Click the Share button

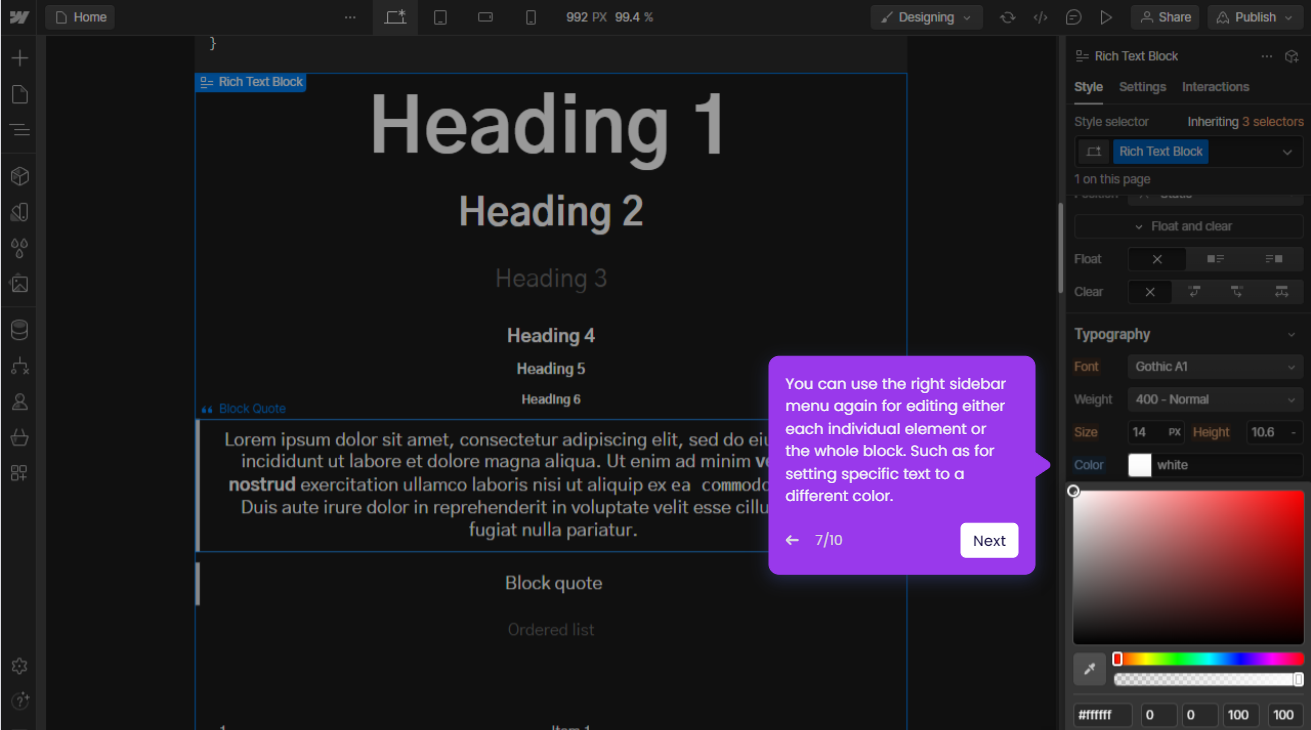coord(1164,17)
